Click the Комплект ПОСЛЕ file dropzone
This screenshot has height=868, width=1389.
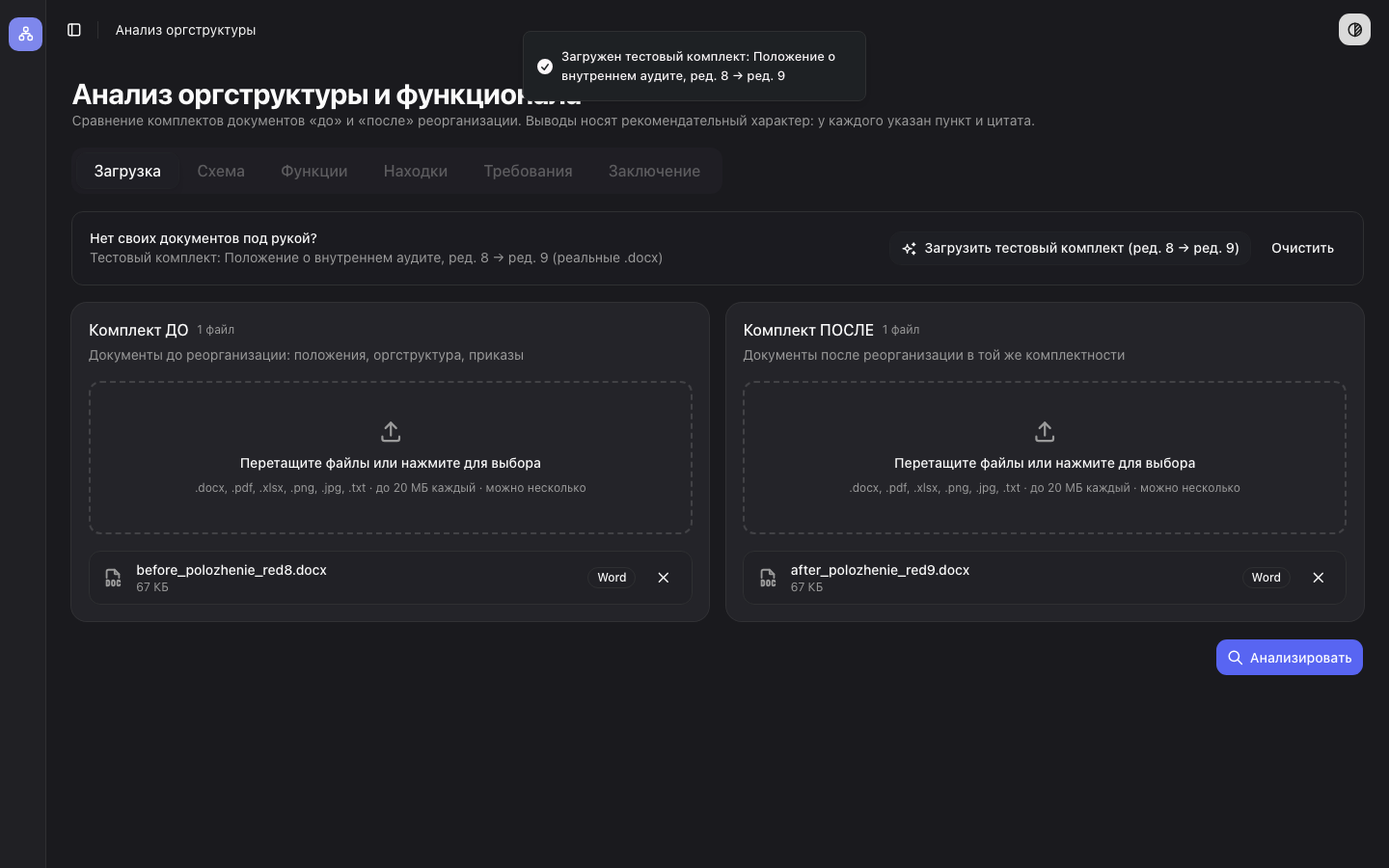click(1045, 457)
